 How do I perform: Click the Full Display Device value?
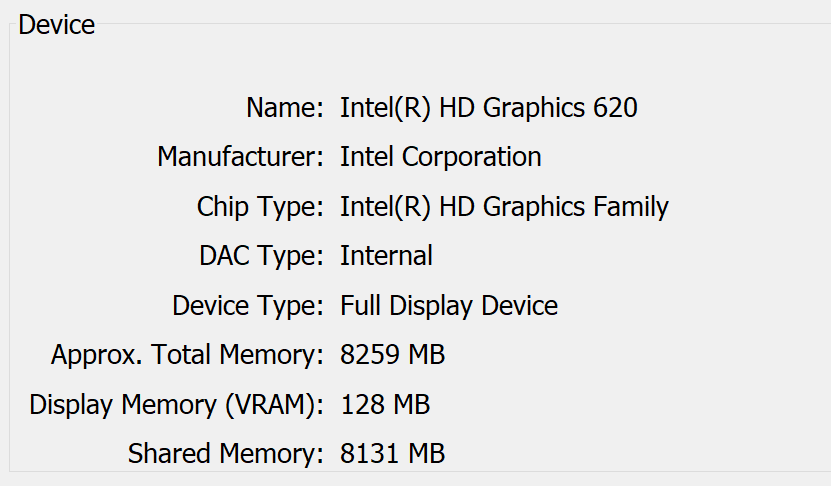[449, 306]
